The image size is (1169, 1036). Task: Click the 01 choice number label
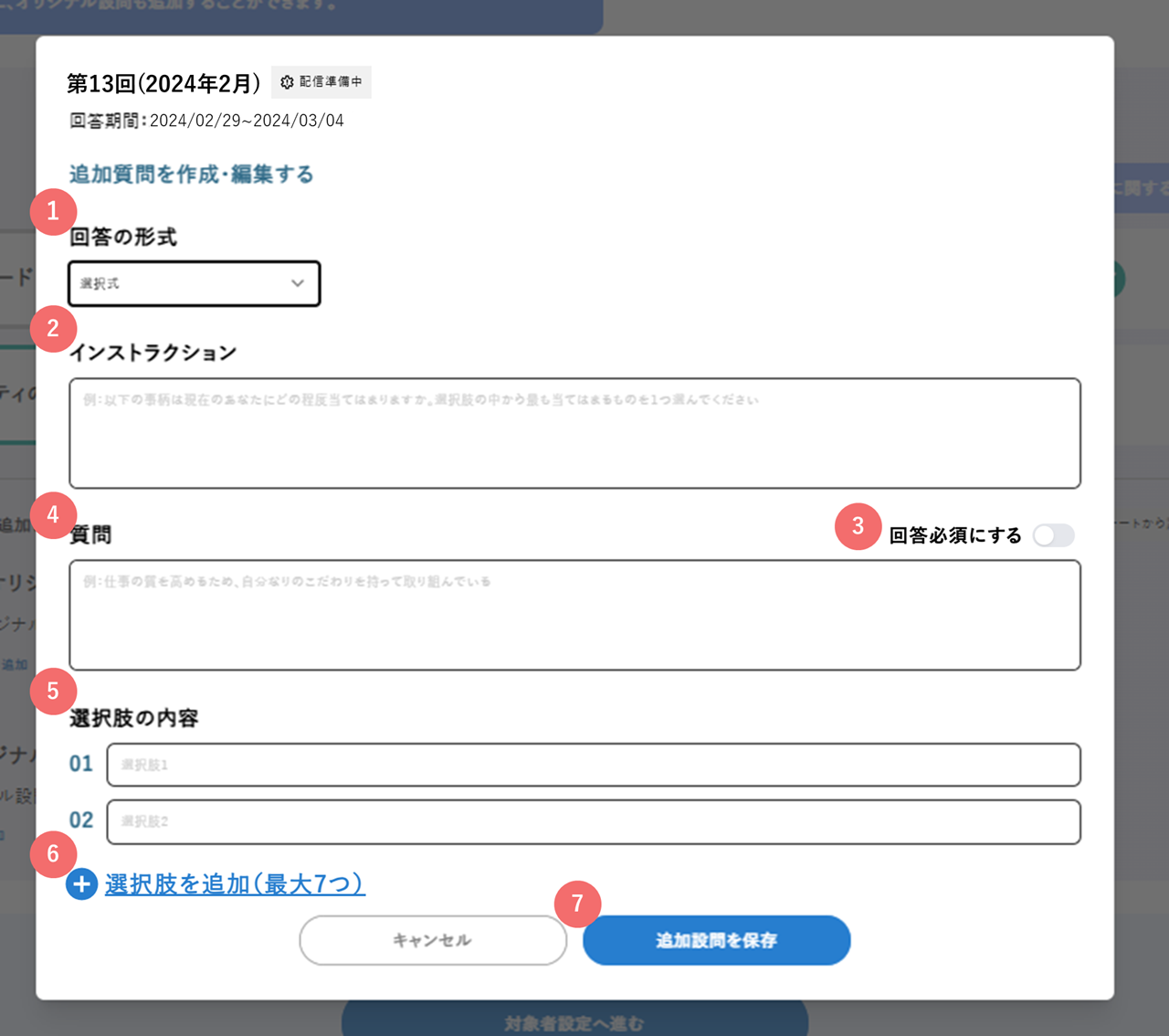pyautogui.click(x=81, y=764)
